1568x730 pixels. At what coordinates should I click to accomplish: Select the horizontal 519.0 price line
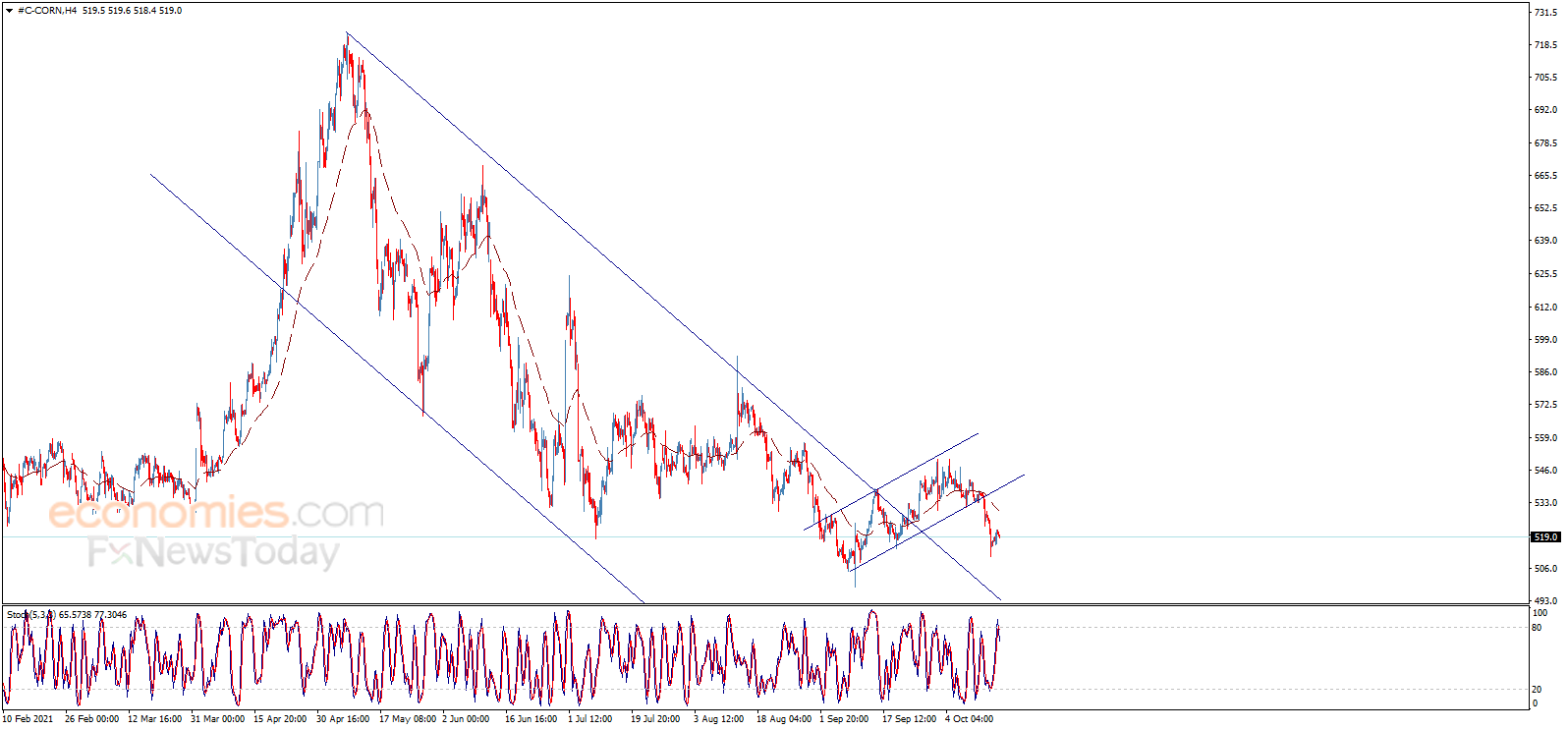pyautogui.click(x=766, y=536)
